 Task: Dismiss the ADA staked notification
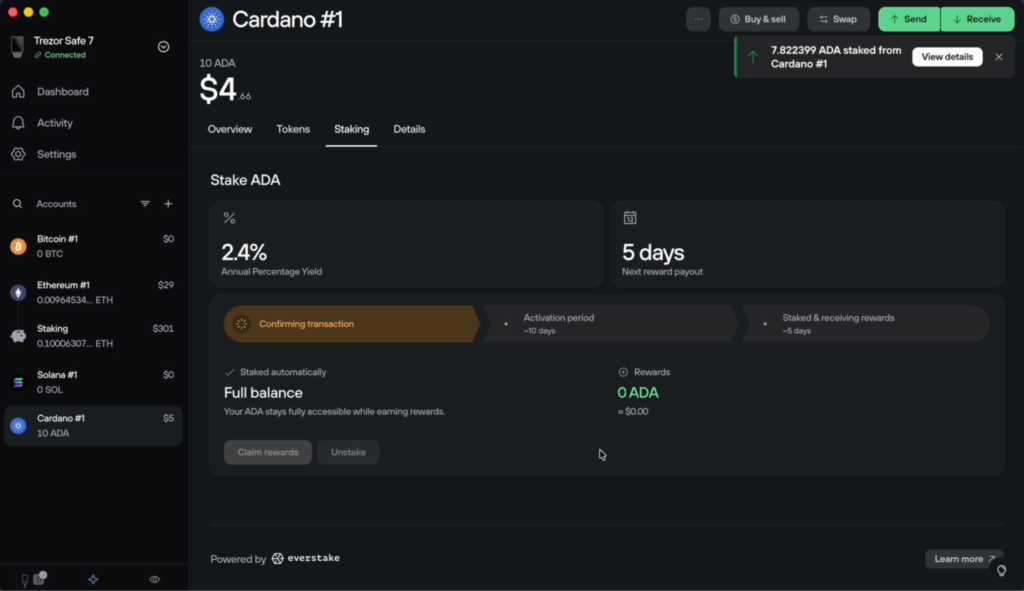[x=998, y=57]
